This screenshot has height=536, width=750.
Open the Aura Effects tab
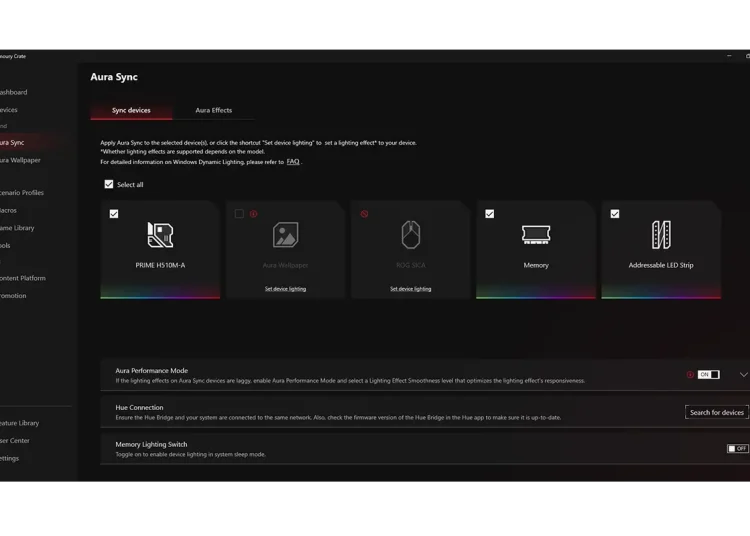[x=213, y=110]
